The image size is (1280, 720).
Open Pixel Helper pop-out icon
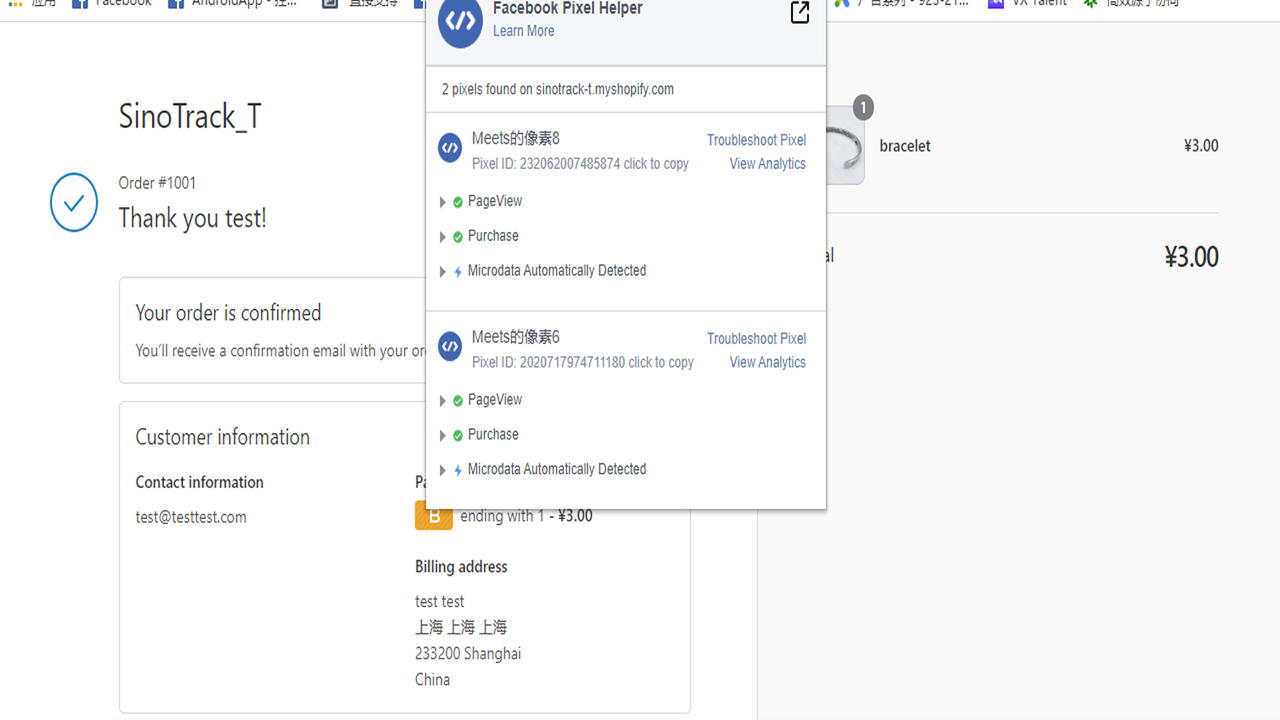pyautogui.click(x=800, y=13)
